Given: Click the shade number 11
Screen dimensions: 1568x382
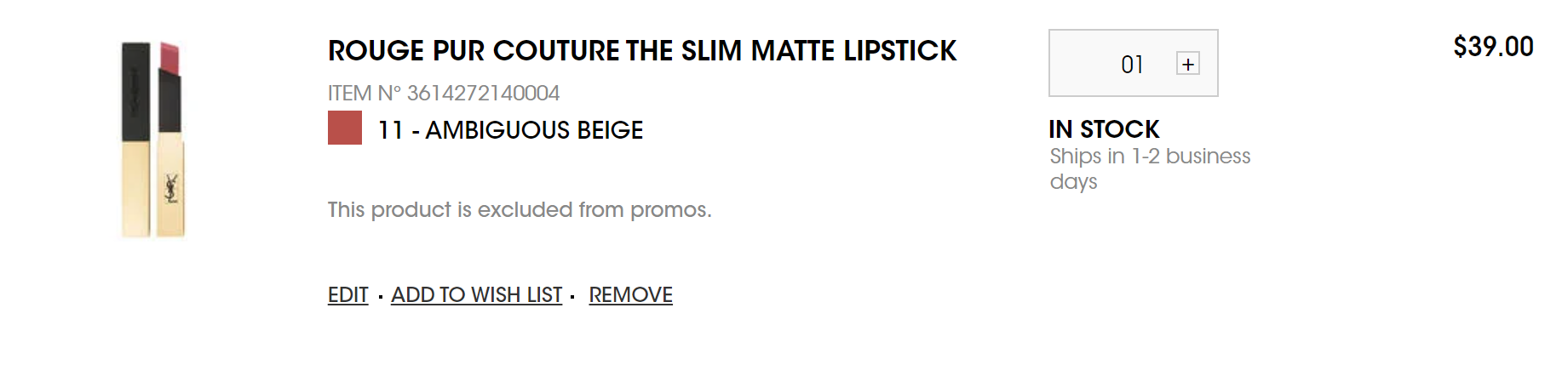Looking at the screenshot, I should click(390, 130).
